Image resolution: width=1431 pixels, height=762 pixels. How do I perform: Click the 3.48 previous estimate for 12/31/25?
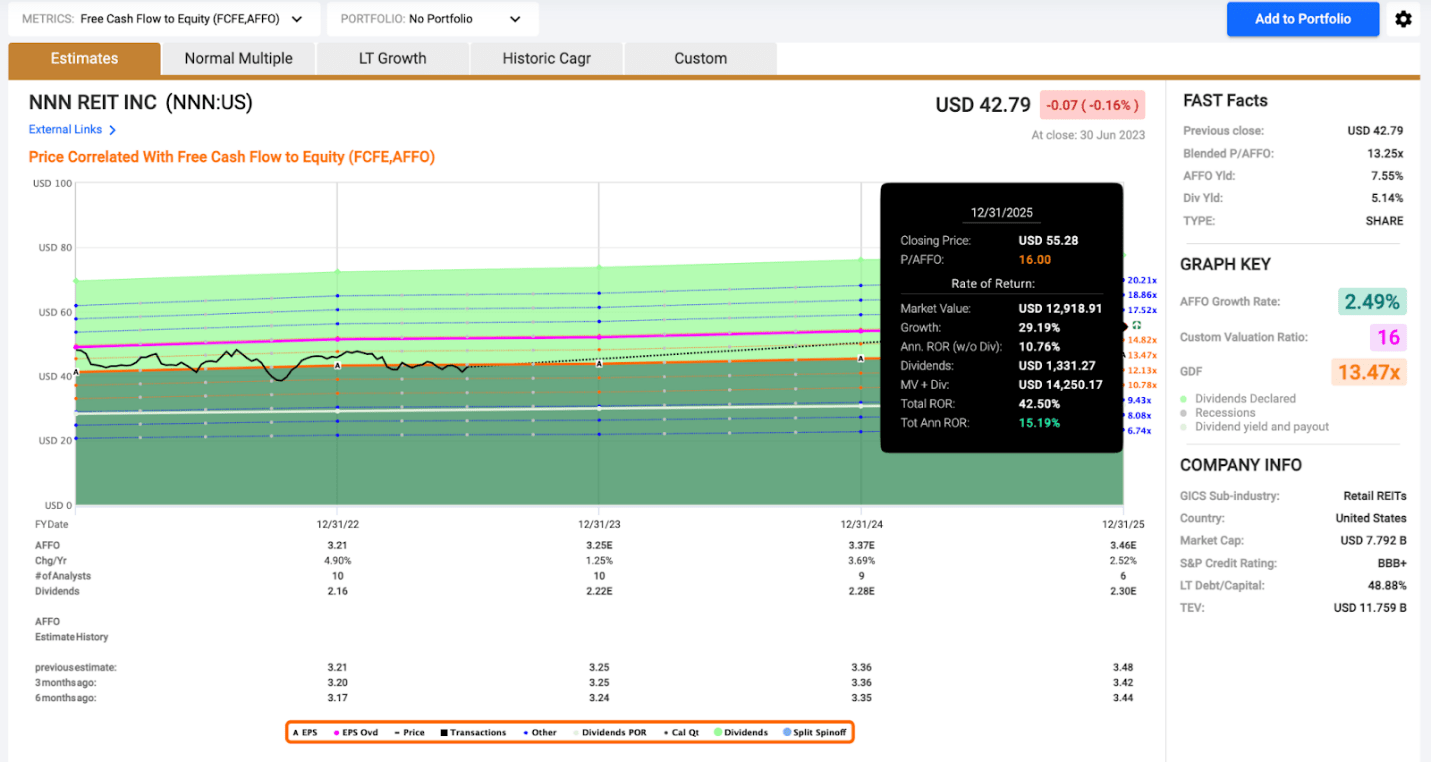pos(1122,667)
